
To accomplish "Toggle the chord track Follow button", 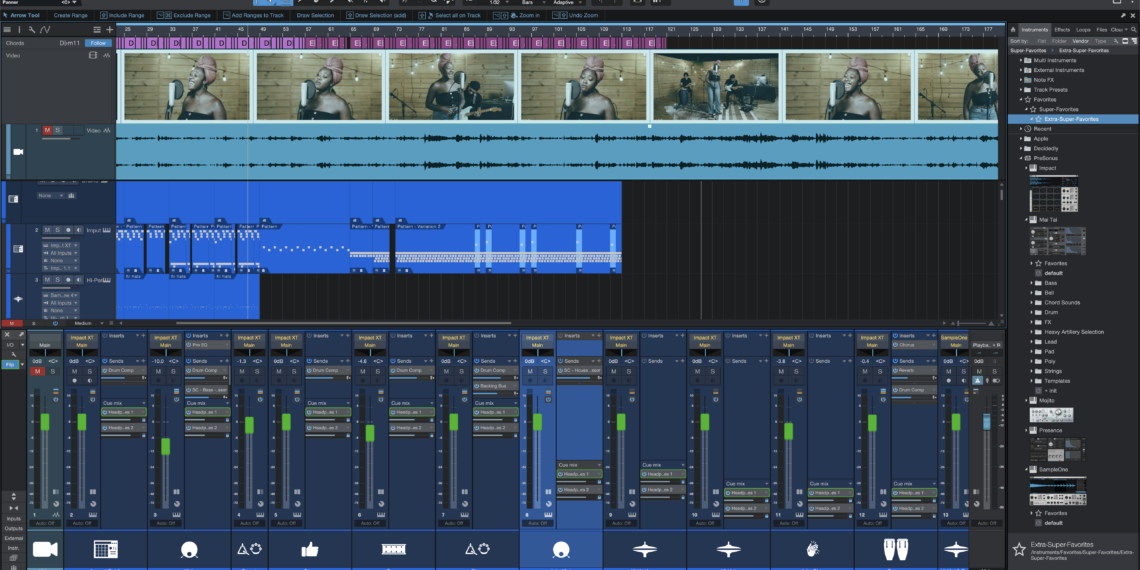I will tap(98, 43).
